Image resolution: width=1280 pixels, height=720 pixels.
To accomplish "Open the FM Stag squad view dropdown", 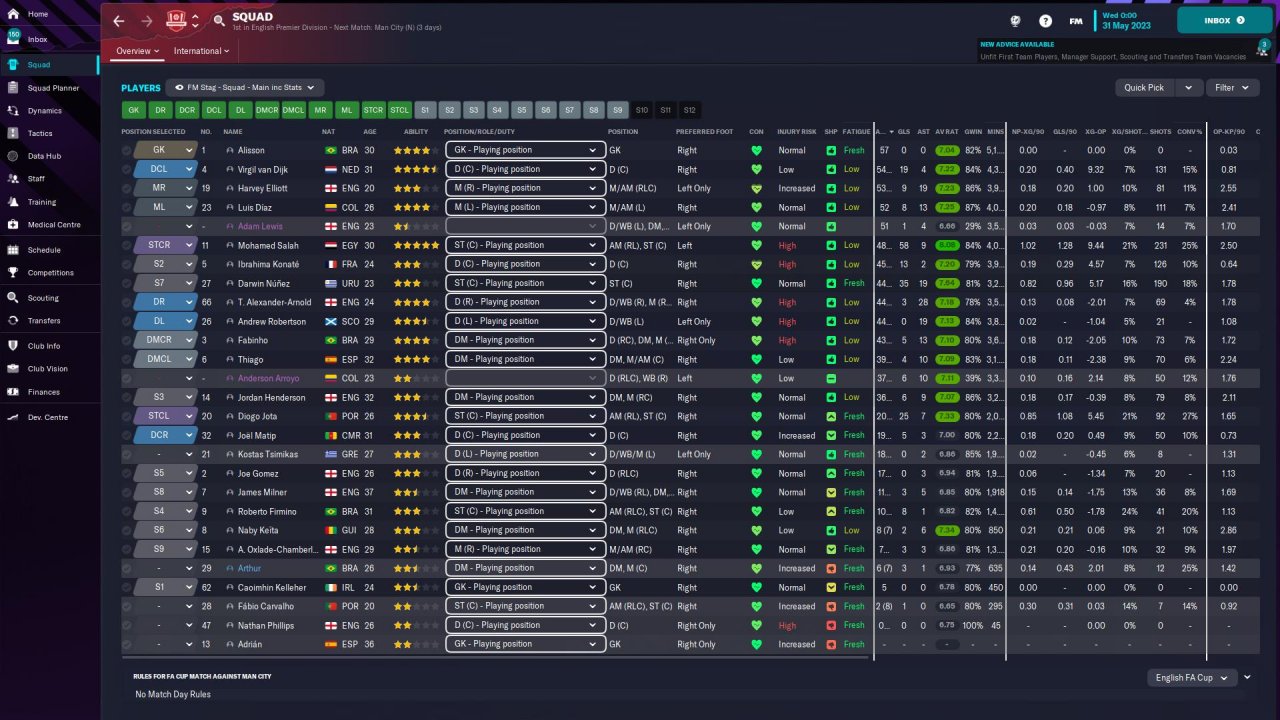I will click(246, 88).
